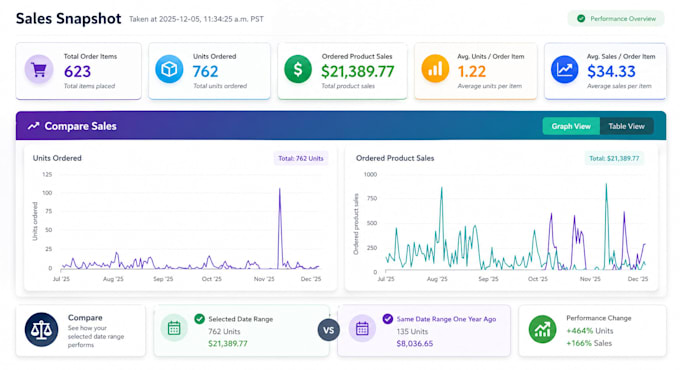Click the green calendar icon for Selected Date Range

tap(174, 328)
